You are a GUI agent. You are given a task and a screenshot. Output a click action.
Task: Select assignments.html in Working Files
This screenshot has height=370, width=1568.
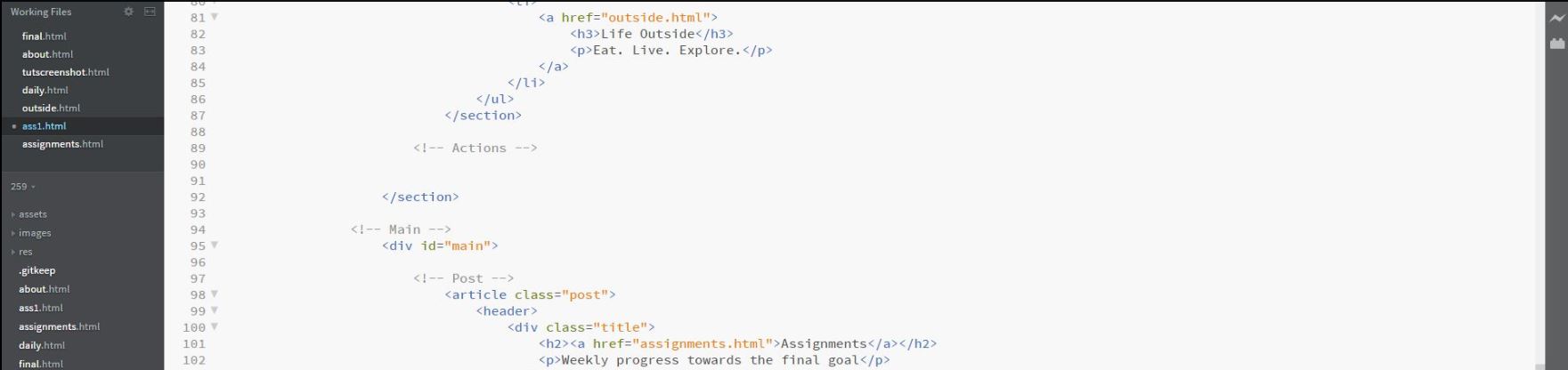[x=62, y=144]
